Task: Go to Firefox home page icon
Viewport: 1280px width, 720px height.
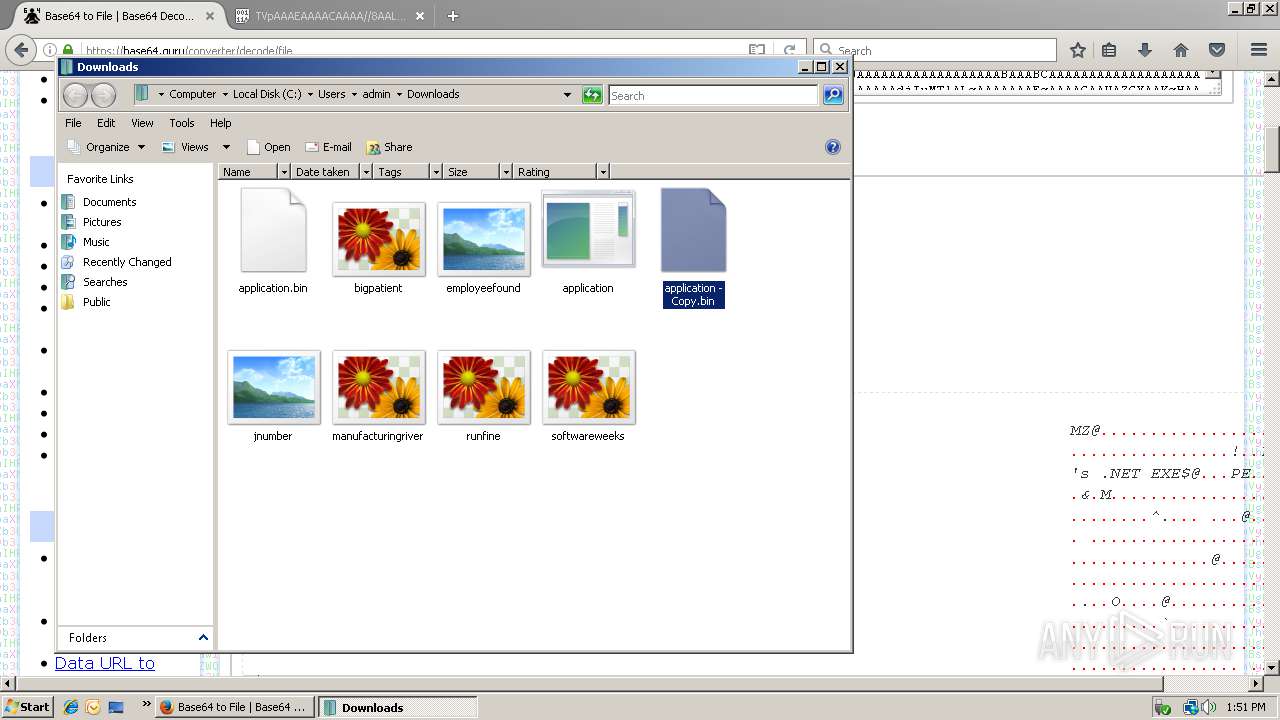Action: coord(1181,50)
